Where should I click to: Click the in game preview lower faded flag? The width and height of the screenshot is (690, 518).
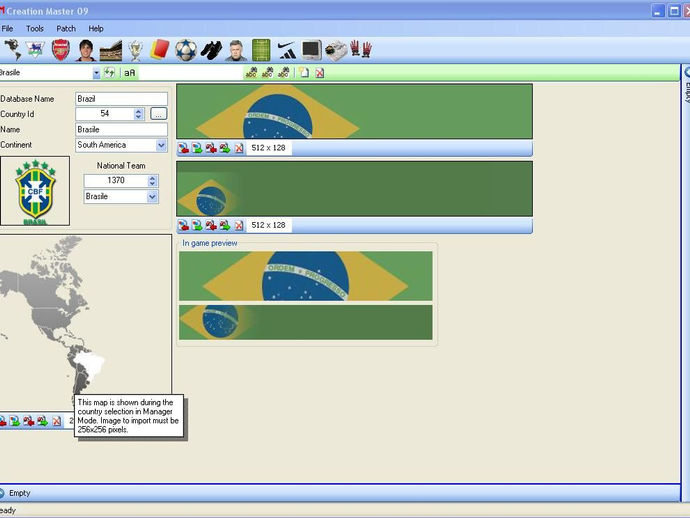click(306, 322)
